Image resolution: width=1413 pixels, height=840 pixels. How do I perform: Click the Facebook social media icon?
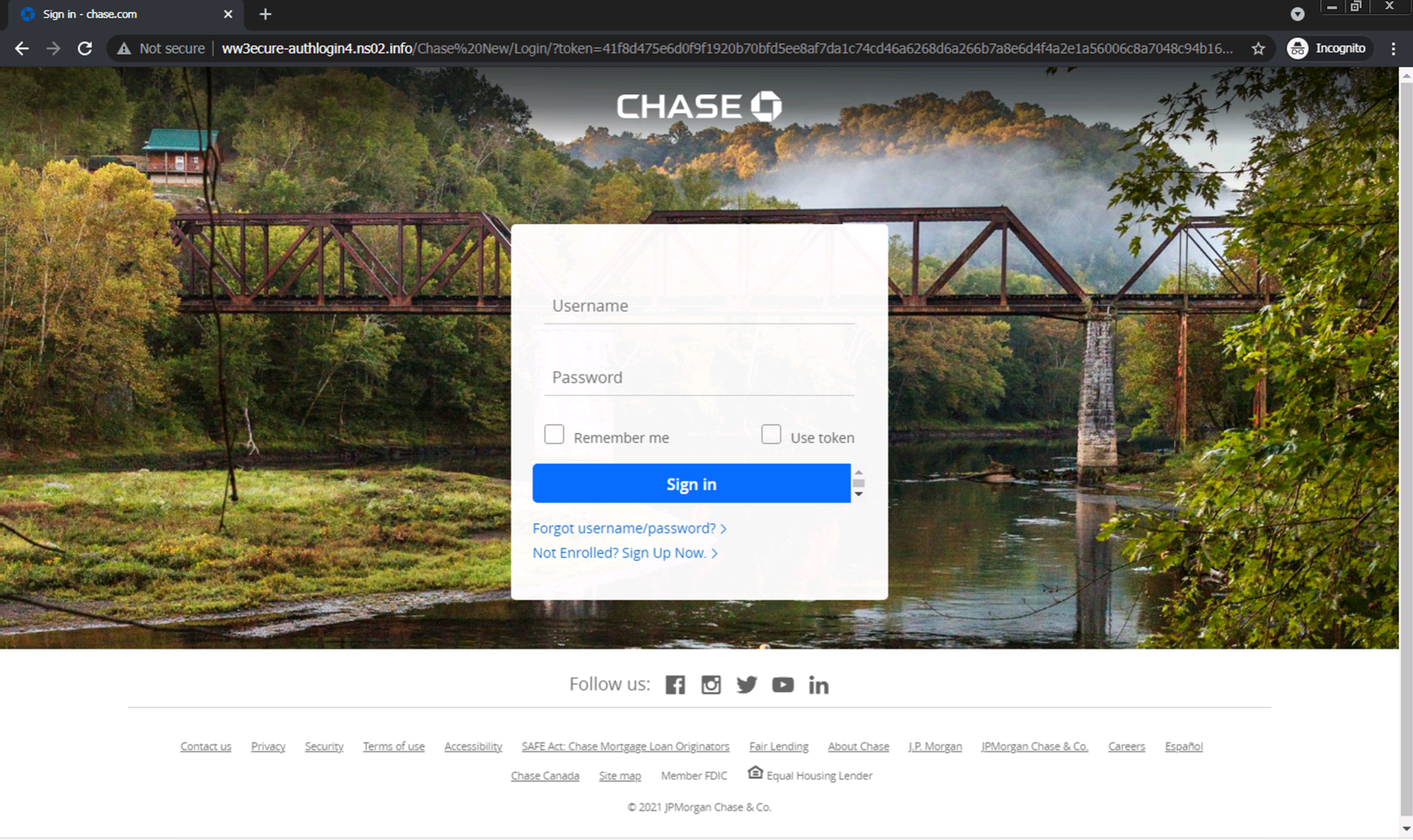[x=675, y=684]
